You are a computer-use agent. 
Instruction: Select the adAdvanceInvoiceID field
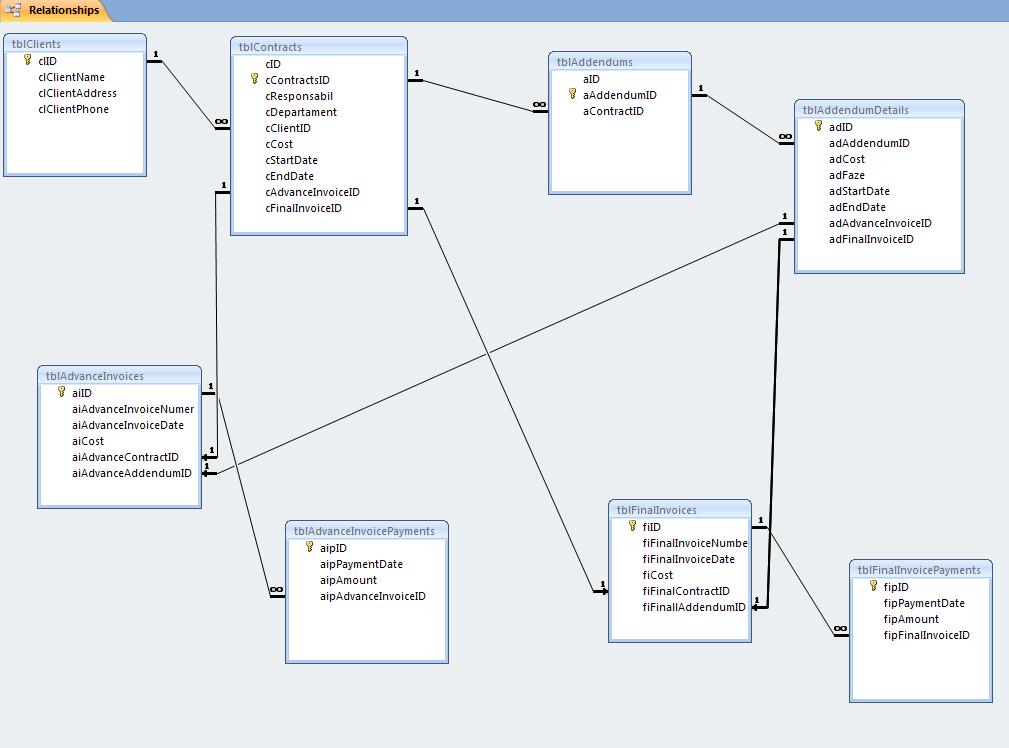coord(880,223)
